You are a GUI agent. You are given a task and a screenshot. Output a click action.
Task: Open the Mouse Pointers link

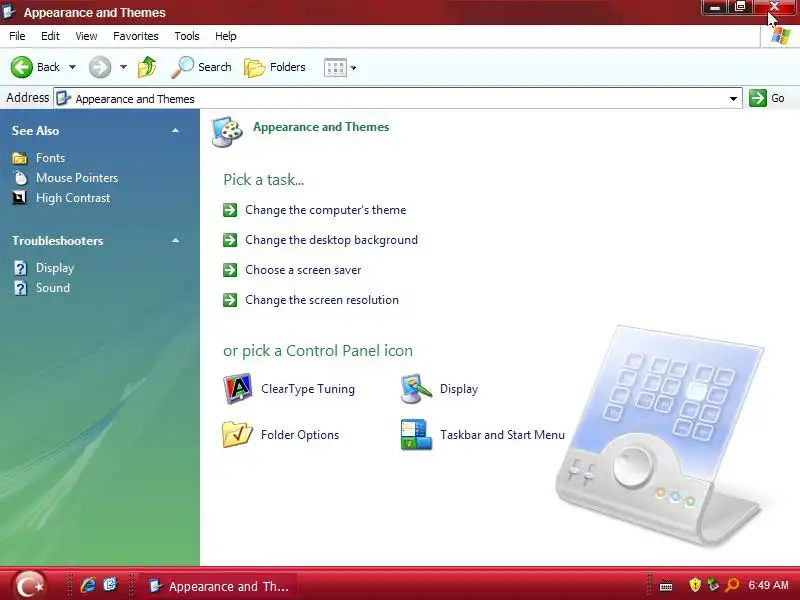pos(77,178)
